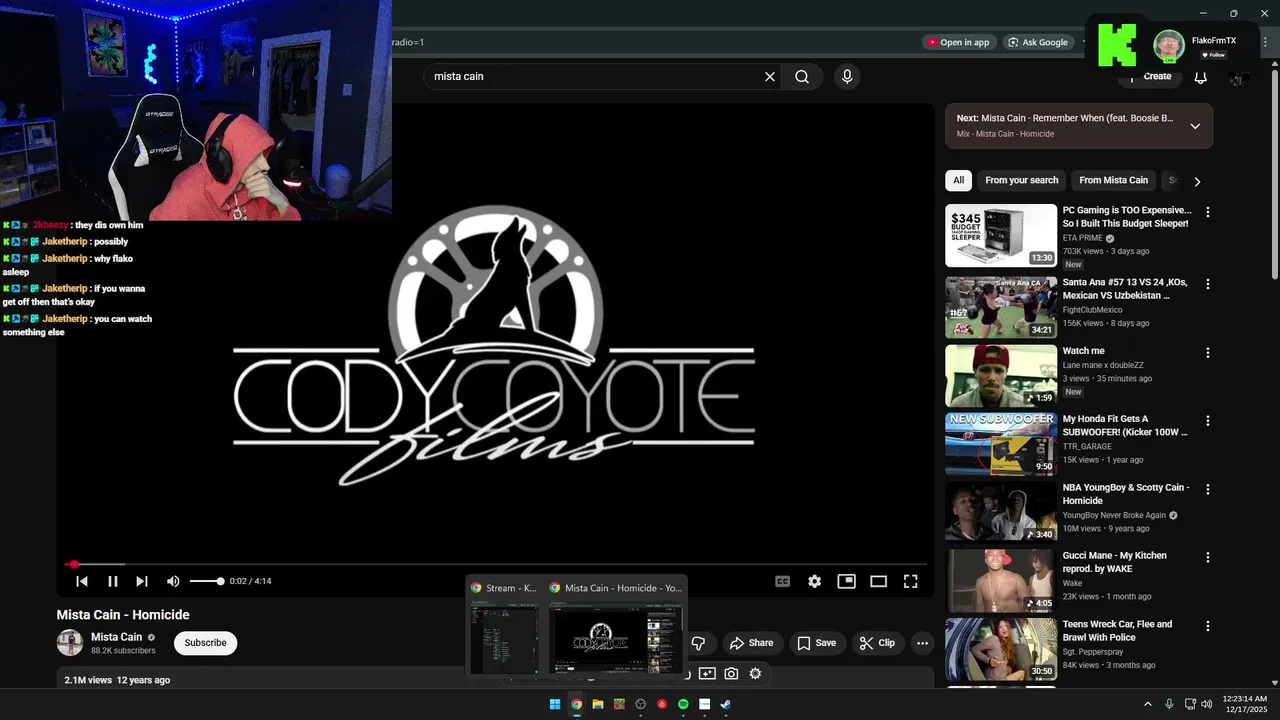
Task: Open Steam from taskbar
Action: pyautogui.click(x=726, y=704)
